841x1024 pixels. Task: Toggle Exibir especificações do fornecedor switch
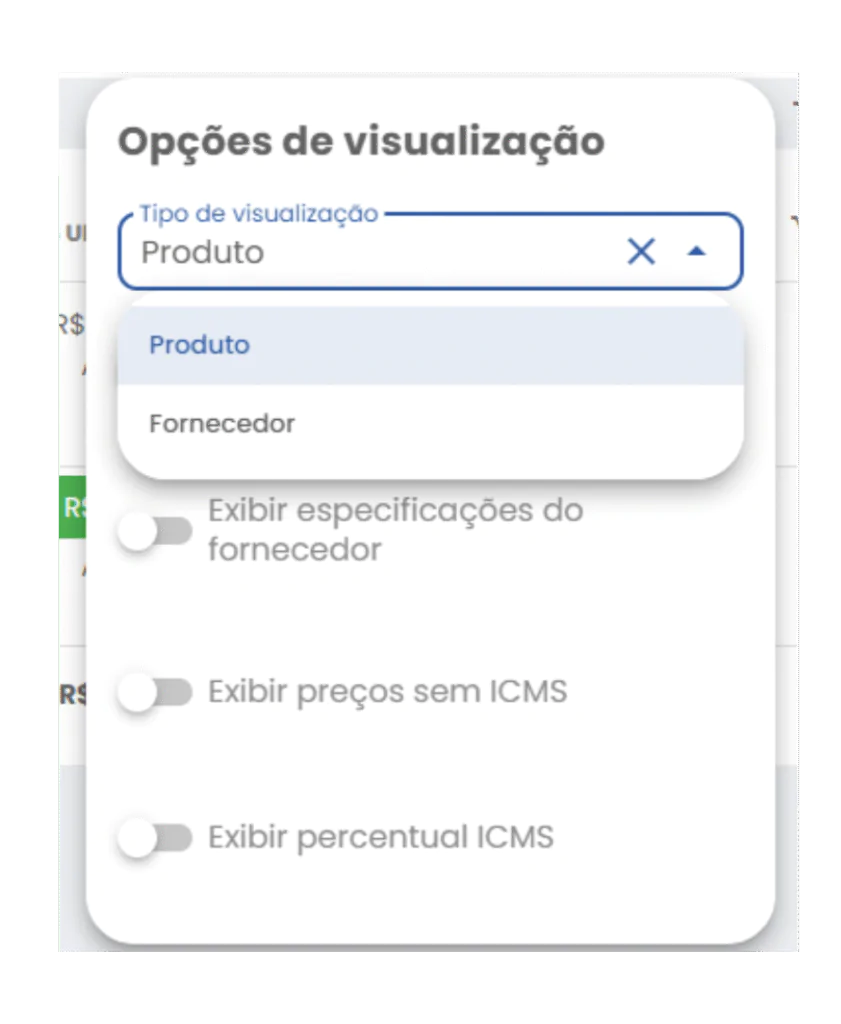155,531
